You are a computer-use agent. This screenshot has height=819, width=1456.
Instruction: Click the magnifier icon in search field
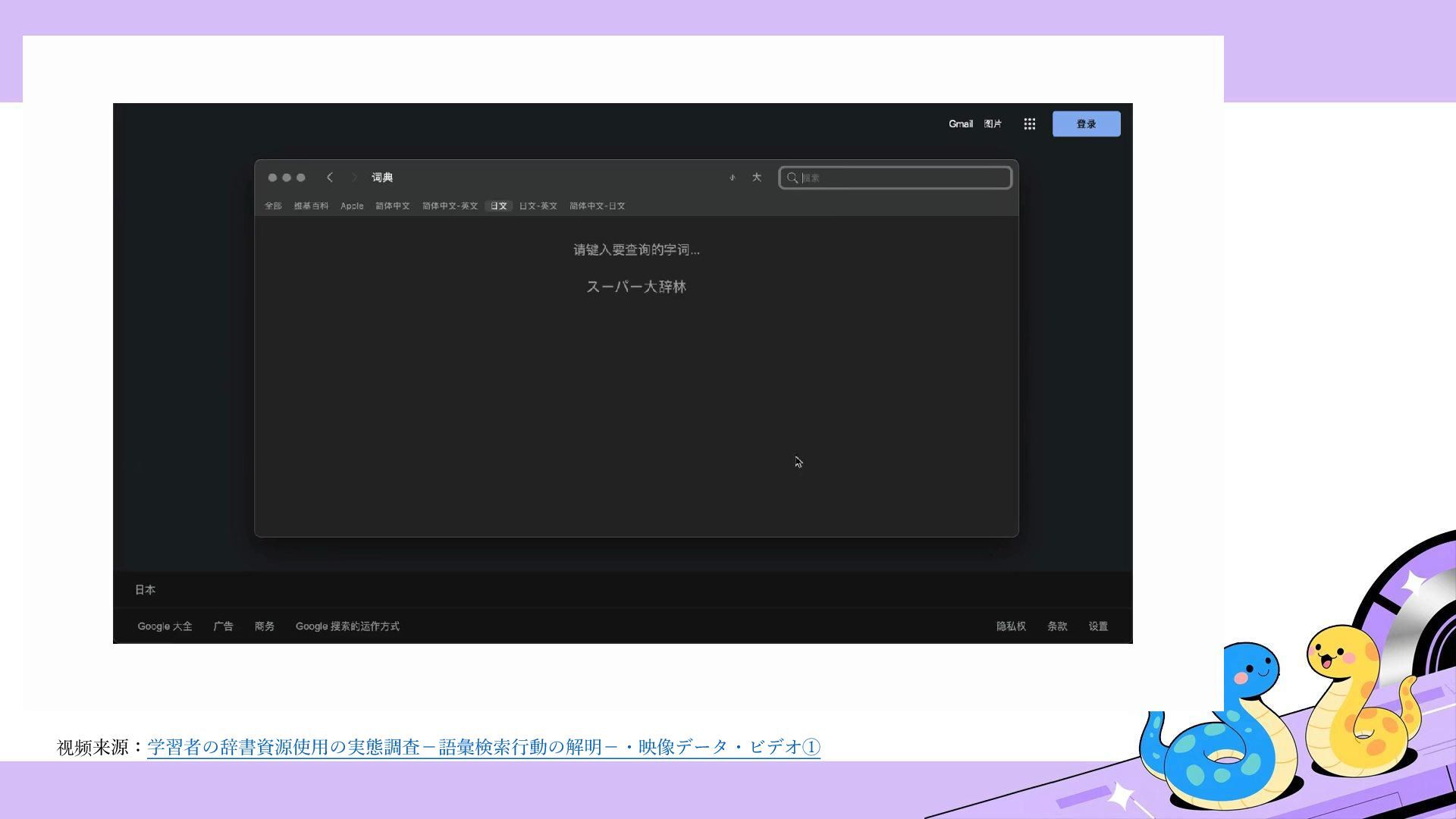tap(792, 178)
